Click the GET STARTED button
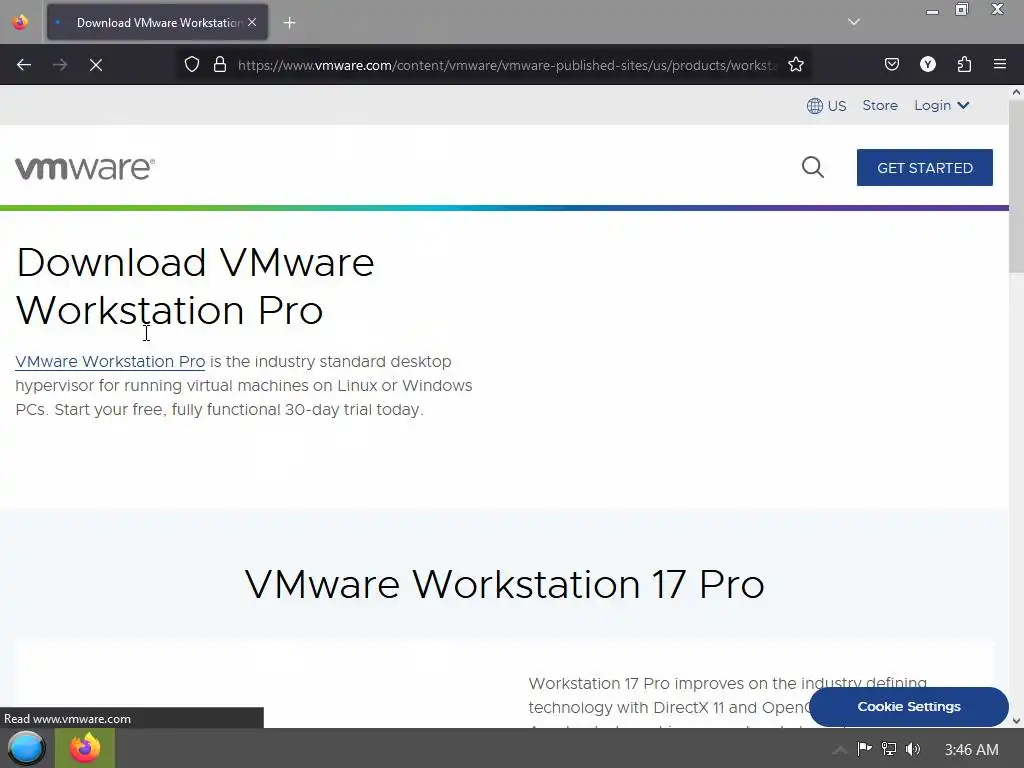This screenshot has height=768, width=1024. (x=925, y=168)
